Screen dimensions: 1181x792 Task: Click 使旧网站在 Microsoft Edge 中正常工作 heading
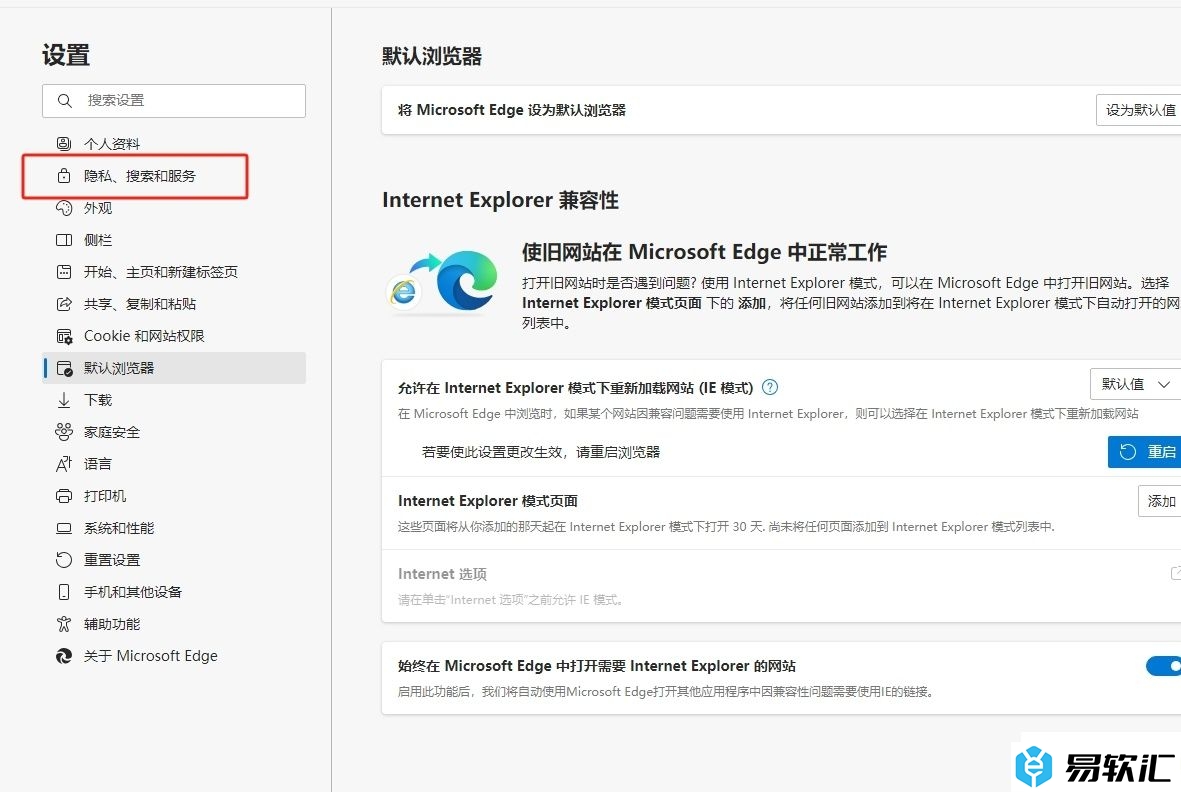704,251
